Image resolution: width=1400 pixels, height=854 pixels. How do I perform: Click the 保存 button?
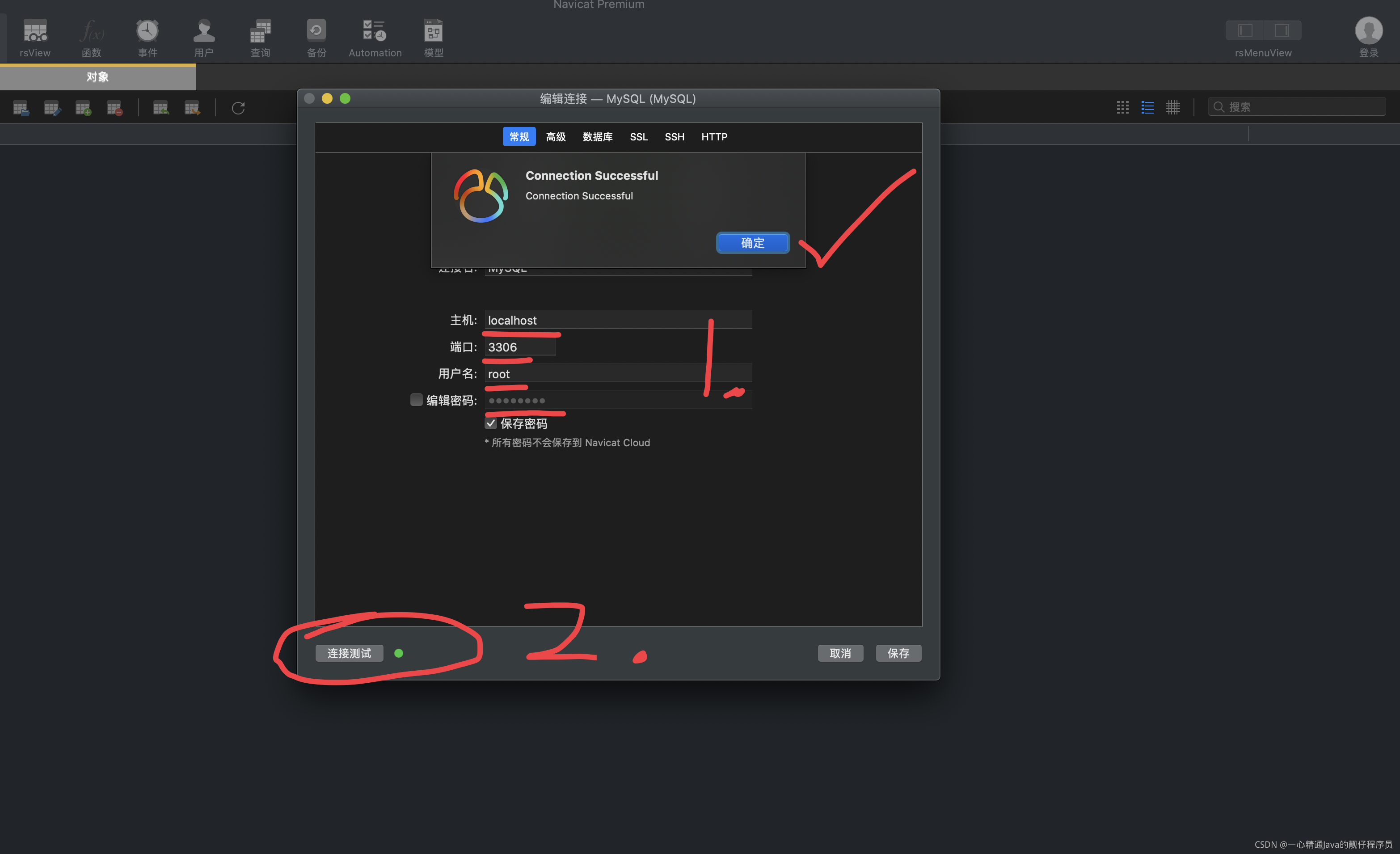898,653
